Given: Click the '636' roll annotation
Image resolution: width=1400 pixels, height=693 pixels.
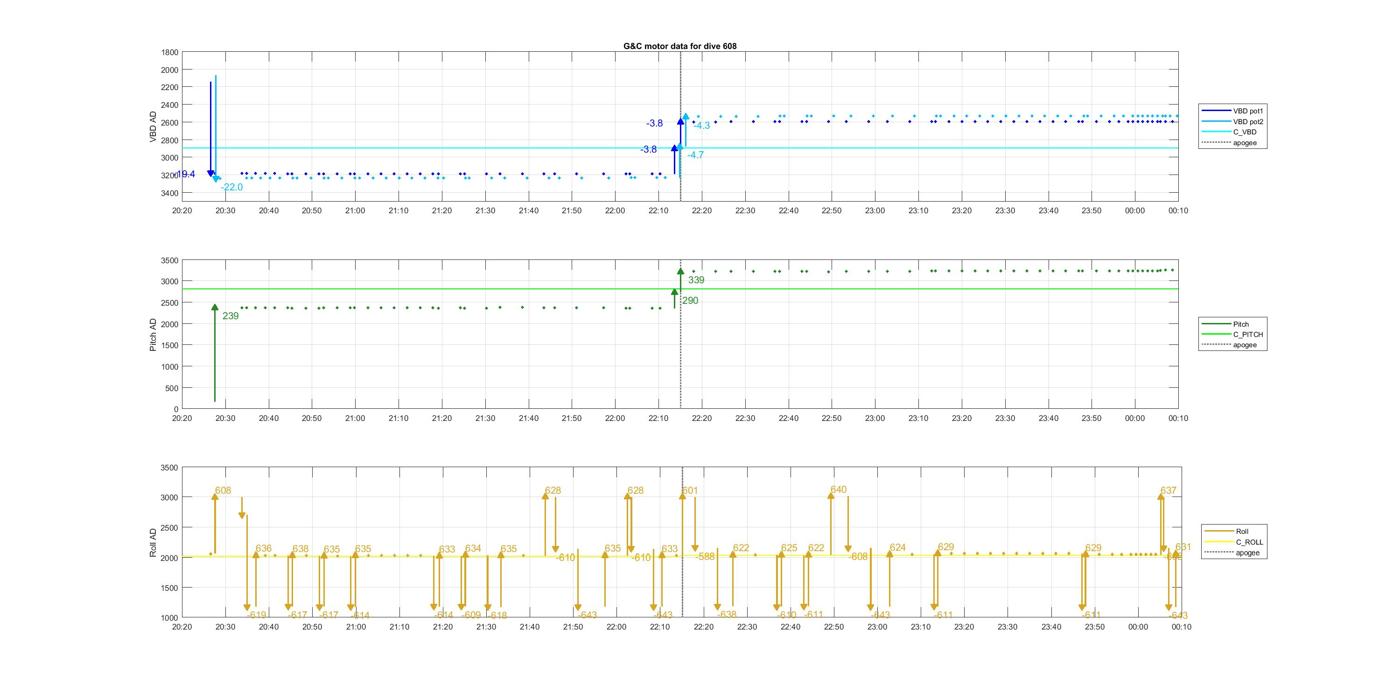Looking at the screenshot, I should (263, 549).
